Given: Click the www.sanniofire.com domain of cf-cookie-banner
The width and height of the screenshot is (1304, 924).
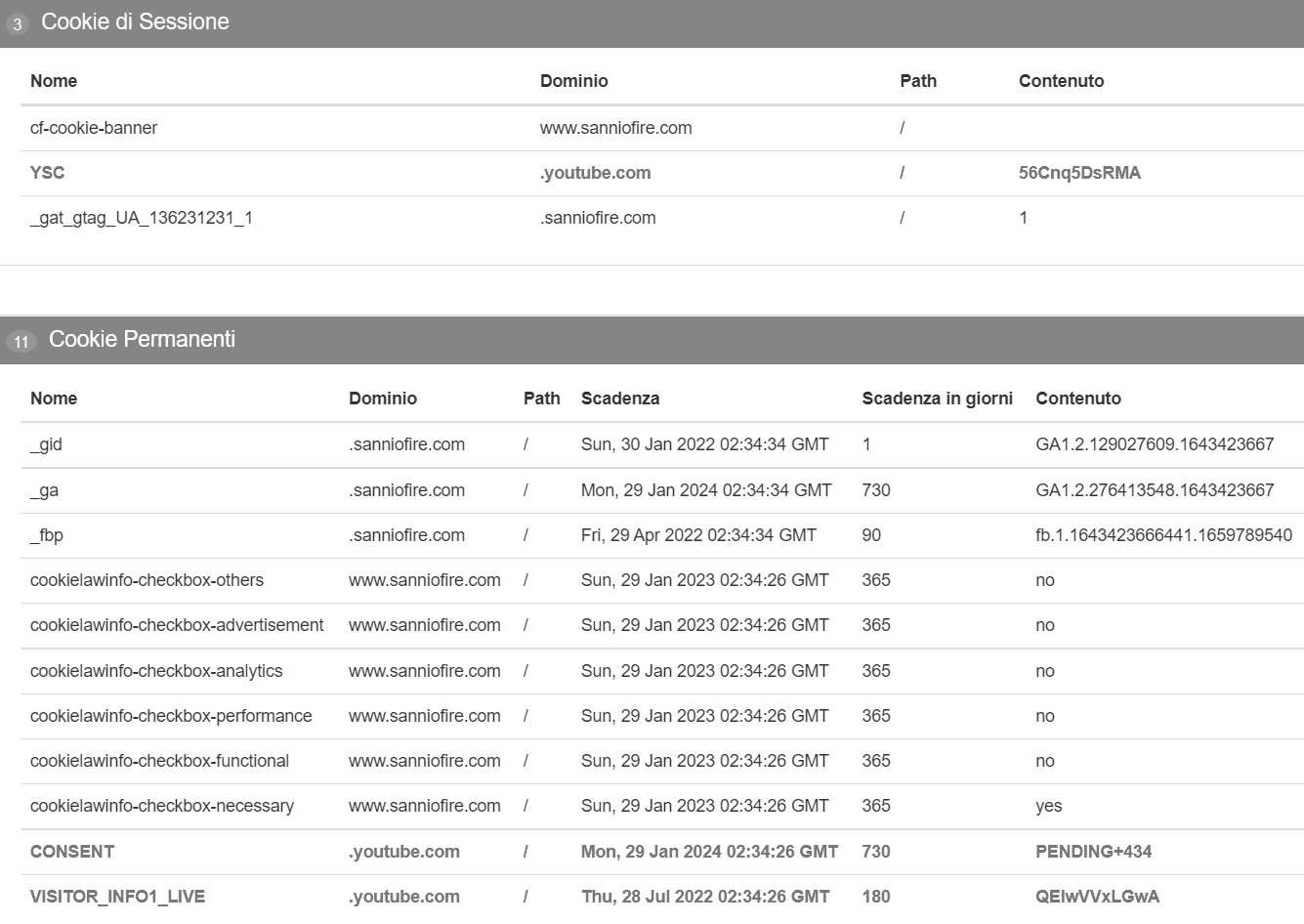Looking at the screenshot, I should 615,128.
